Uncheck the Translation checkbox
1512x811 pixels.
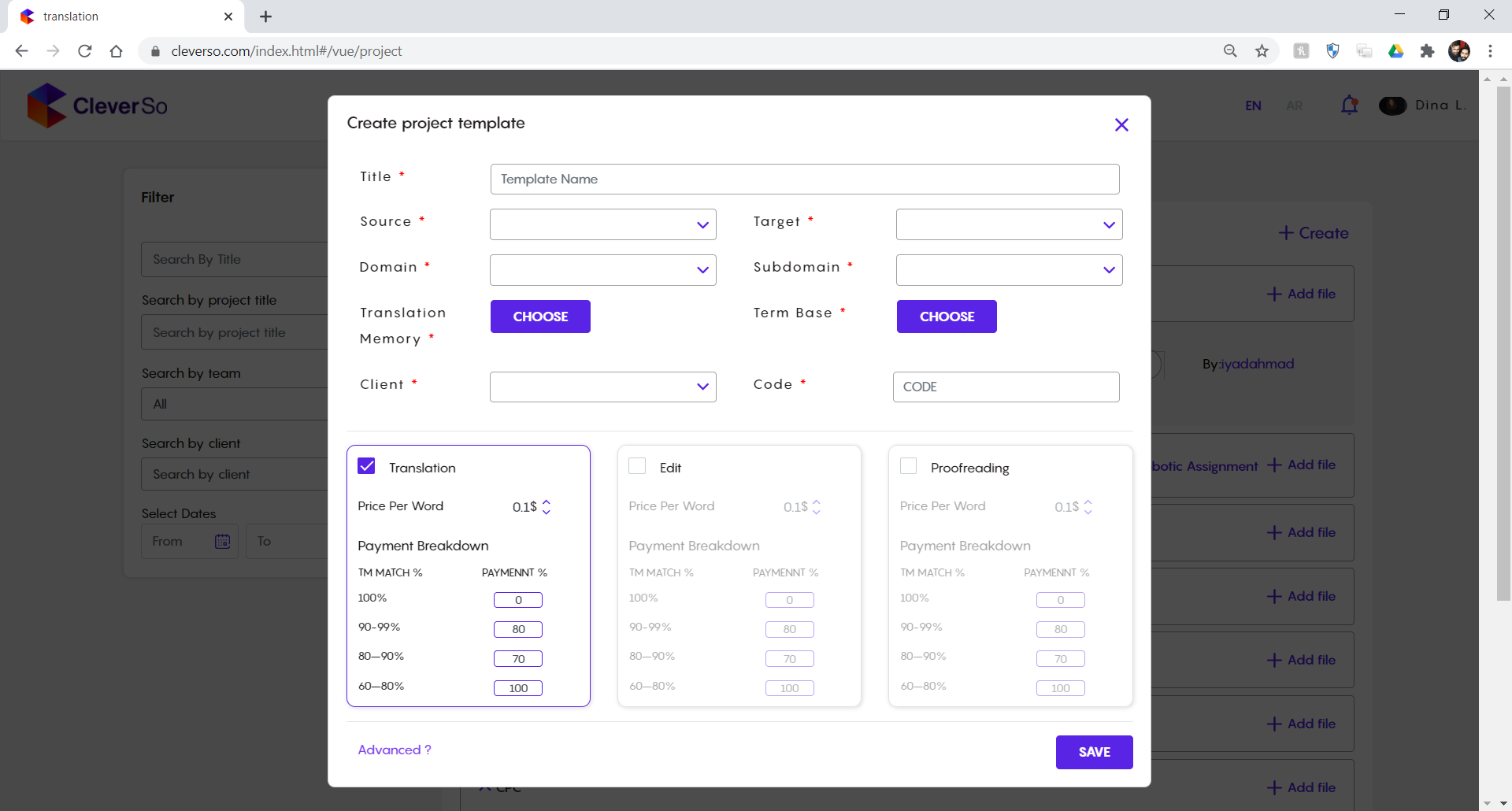(x=366, y=466)
